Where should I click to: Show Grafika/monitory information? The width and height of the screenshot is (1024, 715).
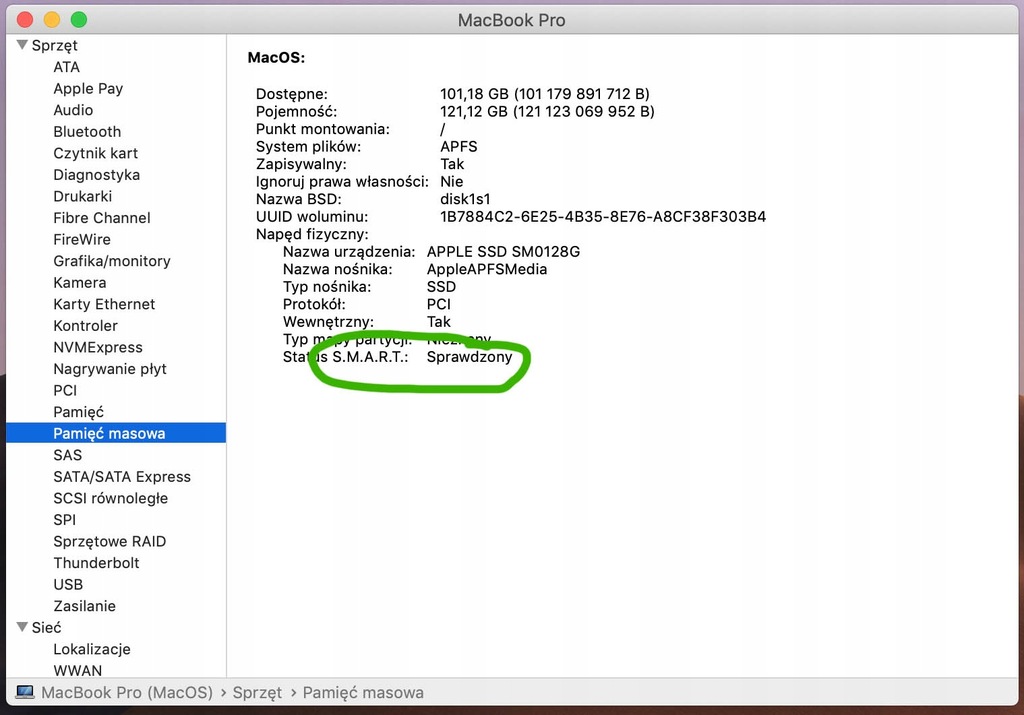click(x=112, y=261)
